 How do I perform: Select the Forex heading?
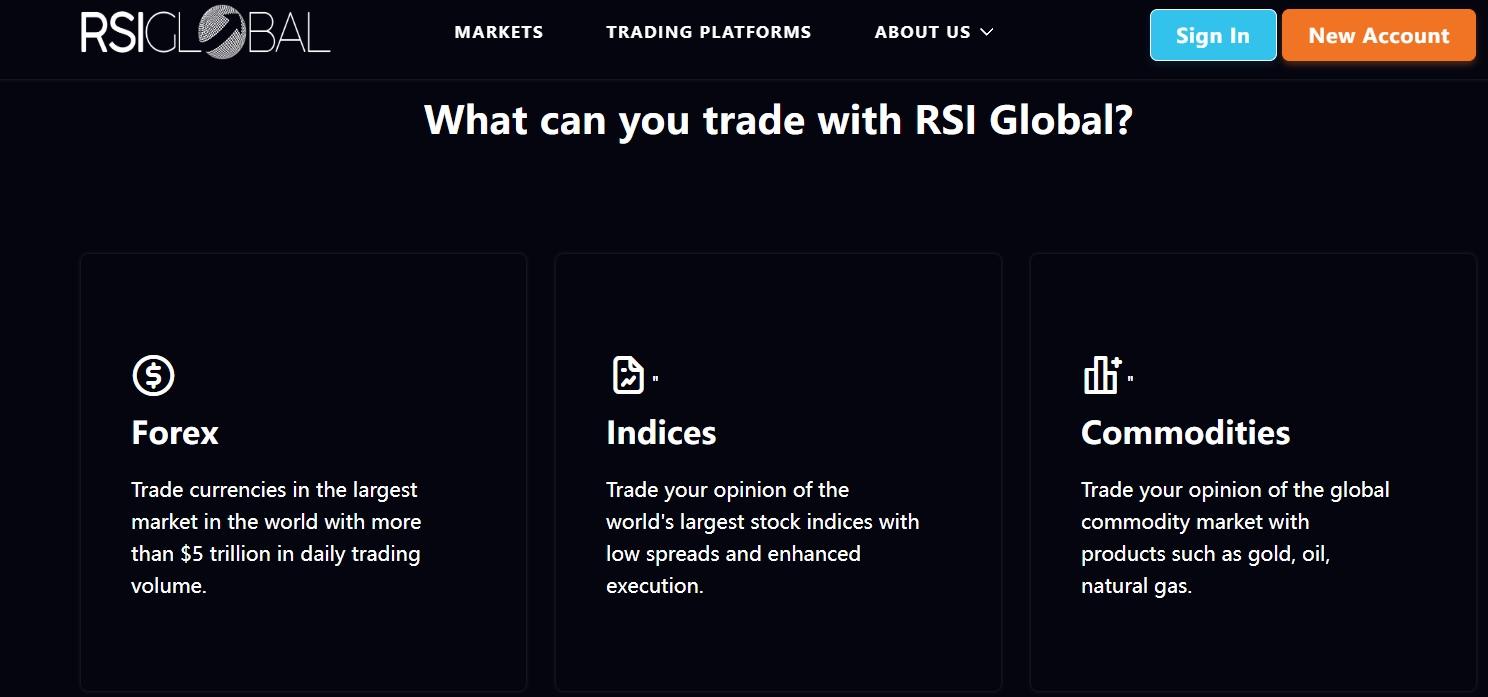pos(175,432)
